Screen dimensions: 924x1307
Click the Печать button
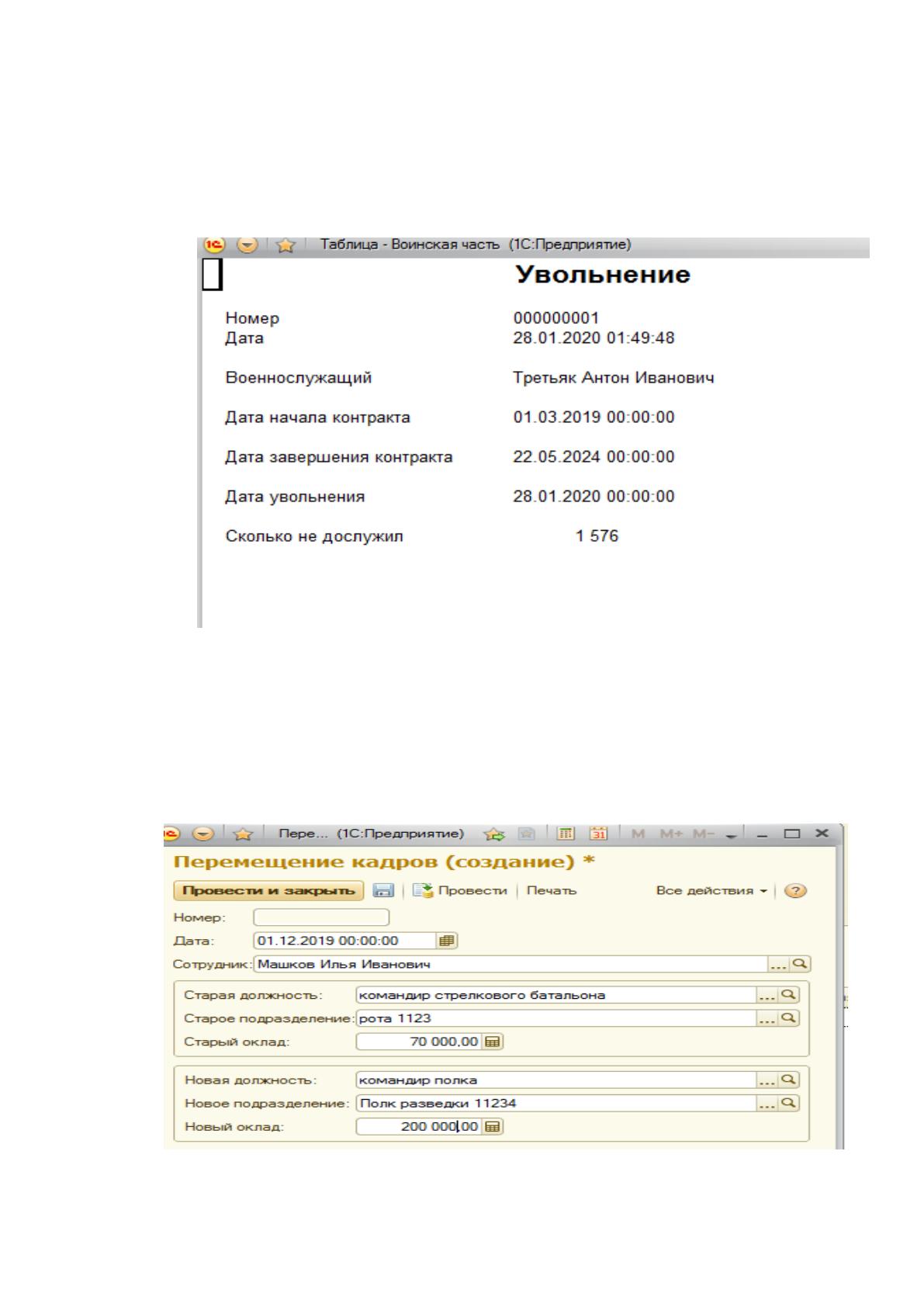552,891
